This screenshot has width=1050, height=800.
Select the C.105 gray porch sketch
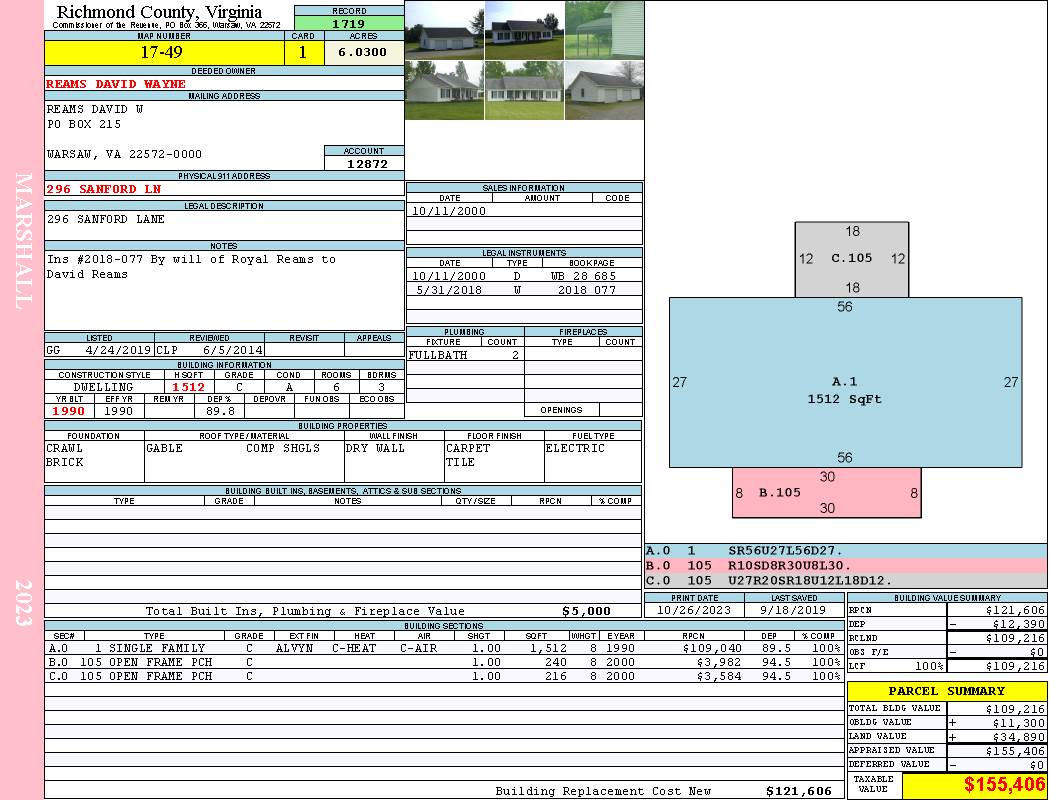click(852, 259)
